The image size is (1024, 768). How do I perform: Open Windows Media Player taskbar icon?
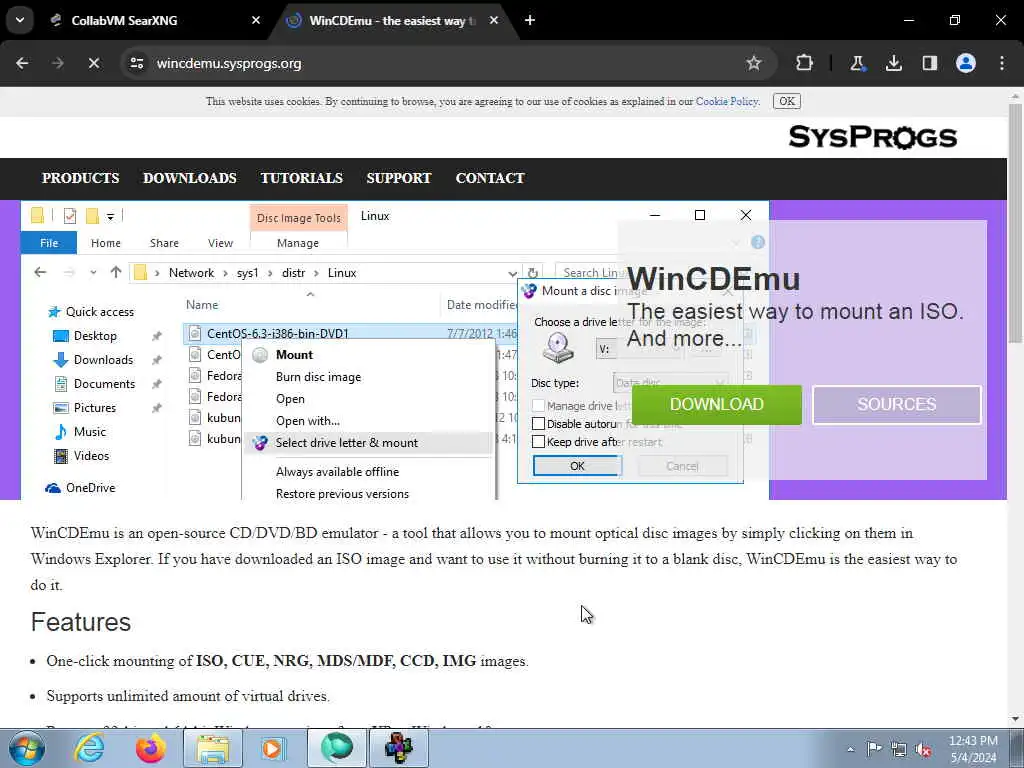[x=273, y=748]
